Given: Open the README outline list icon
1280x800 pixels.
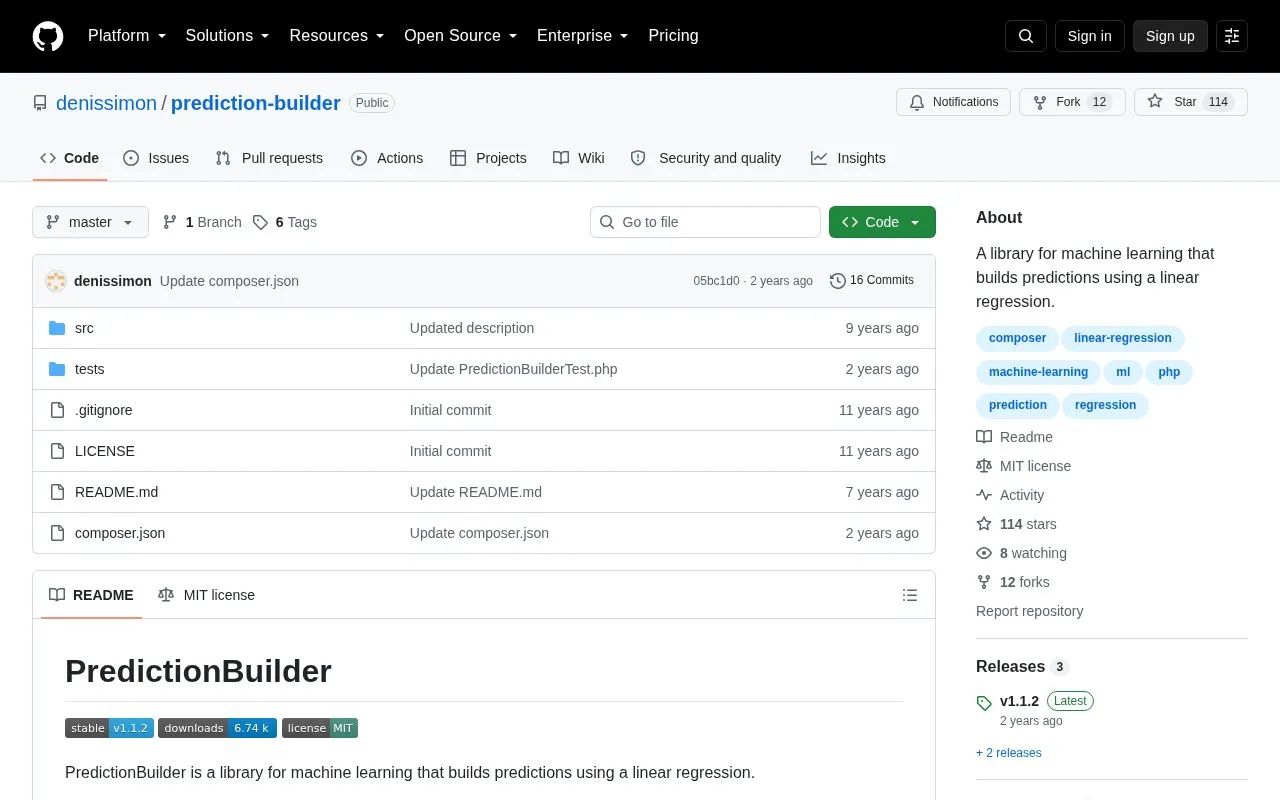Looking at the screenshot, I should pyautogui.click(x=910, y=595).
